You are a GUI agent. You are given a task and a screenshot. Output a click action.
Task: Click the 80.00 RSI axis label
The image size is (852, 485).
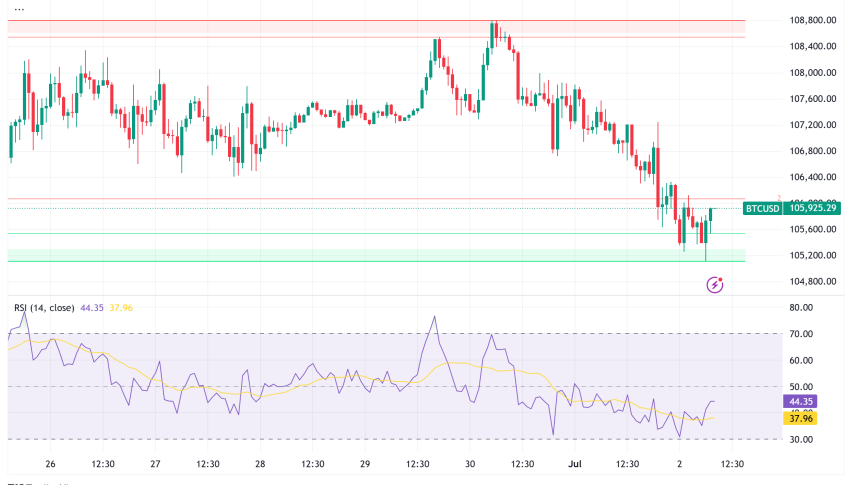[801, 307]
